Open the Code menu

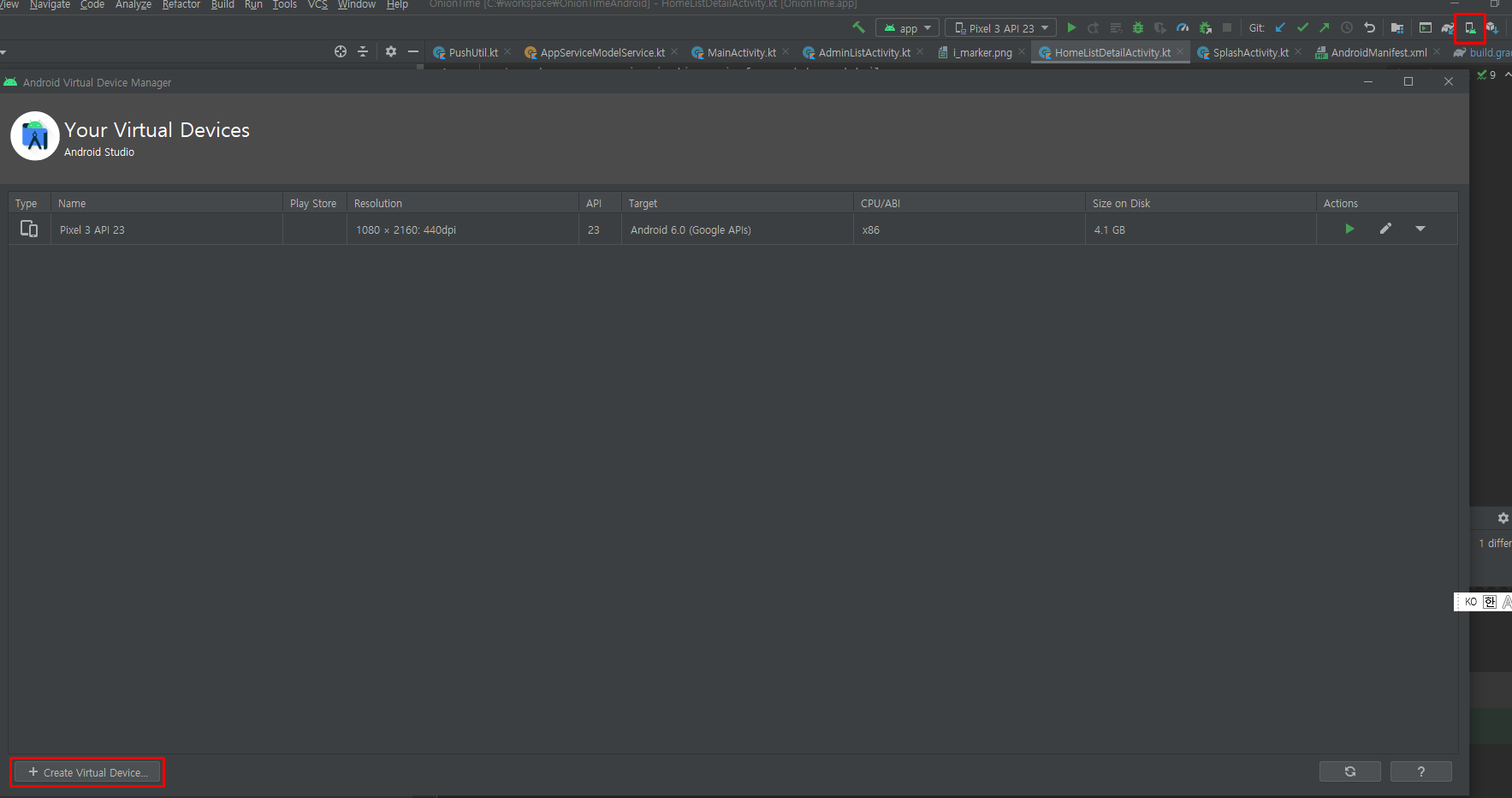(x=92, y=5)
